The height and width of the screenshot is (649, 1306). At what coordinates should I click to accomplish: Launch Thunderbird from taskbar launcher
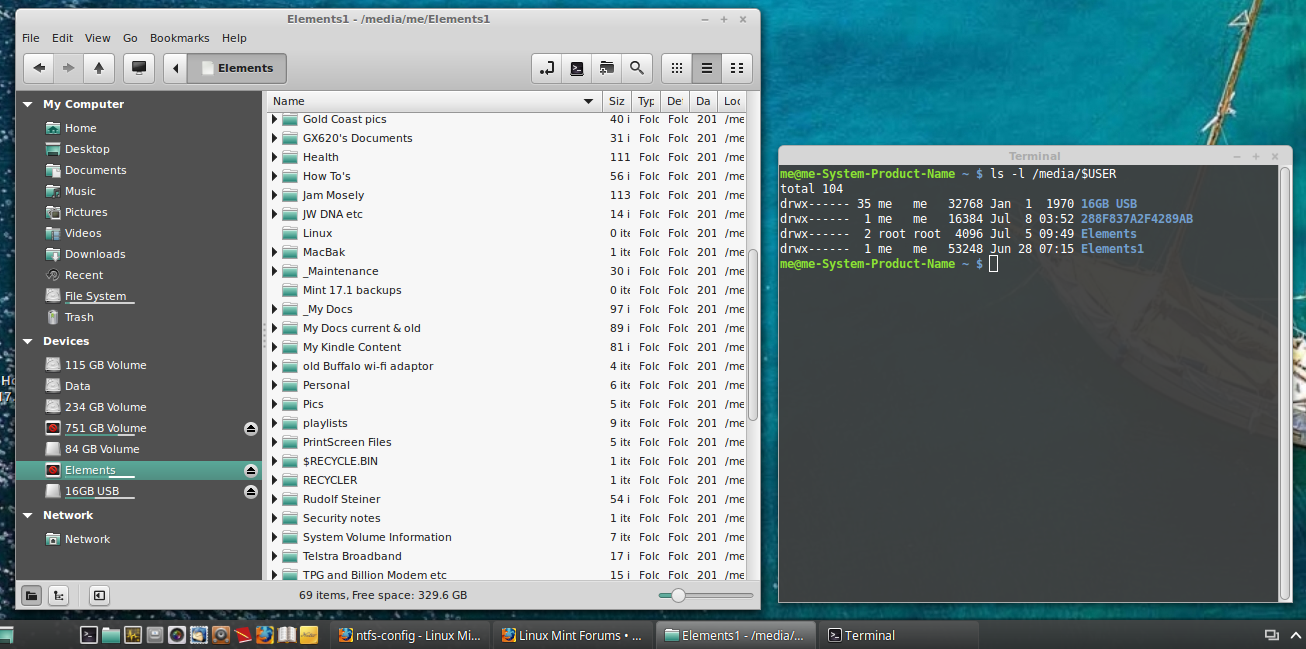pyautogui.click(x=198, y=634)
